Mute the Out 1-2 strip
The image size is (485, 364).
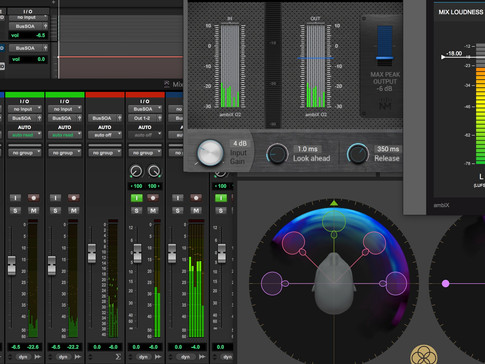coord(153,211)
